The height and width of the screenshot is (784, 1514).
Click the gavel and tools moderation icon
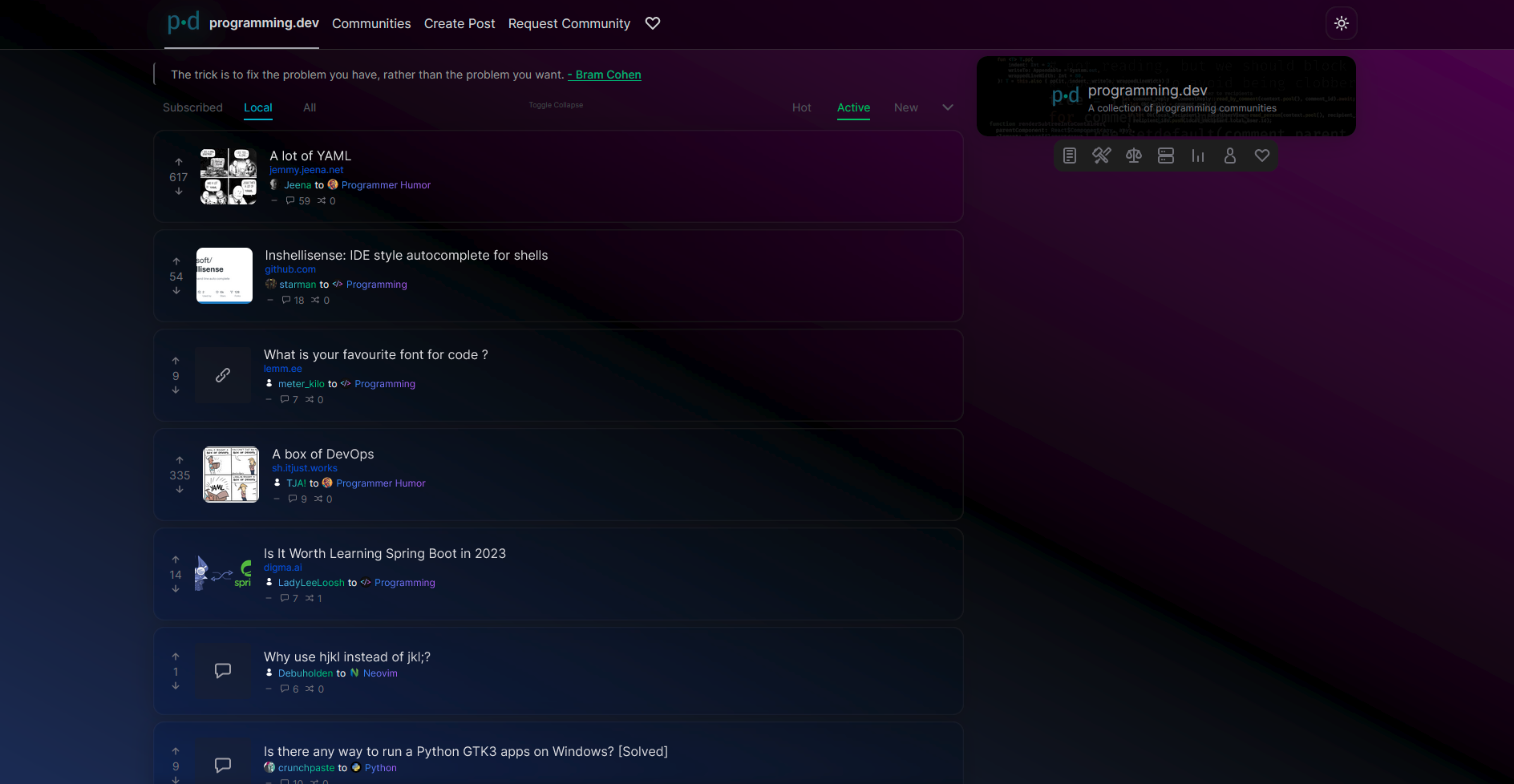(1101, 156)
